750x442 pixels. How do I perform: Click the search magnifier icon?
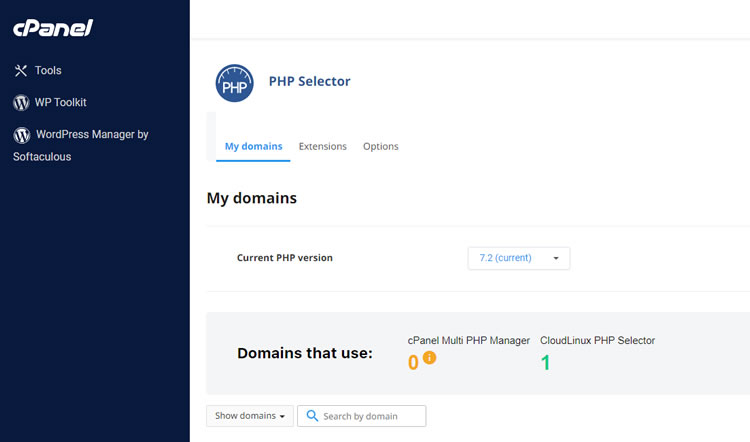coord(312,416)
